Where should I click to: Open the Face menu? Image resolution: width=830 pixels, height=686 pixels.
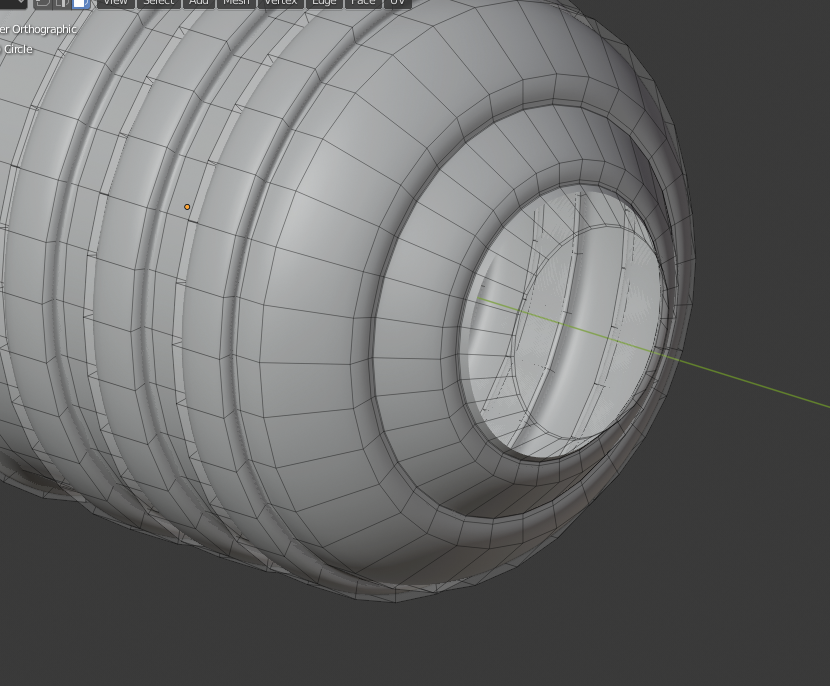pyautogui.click(x=363, y=3)
